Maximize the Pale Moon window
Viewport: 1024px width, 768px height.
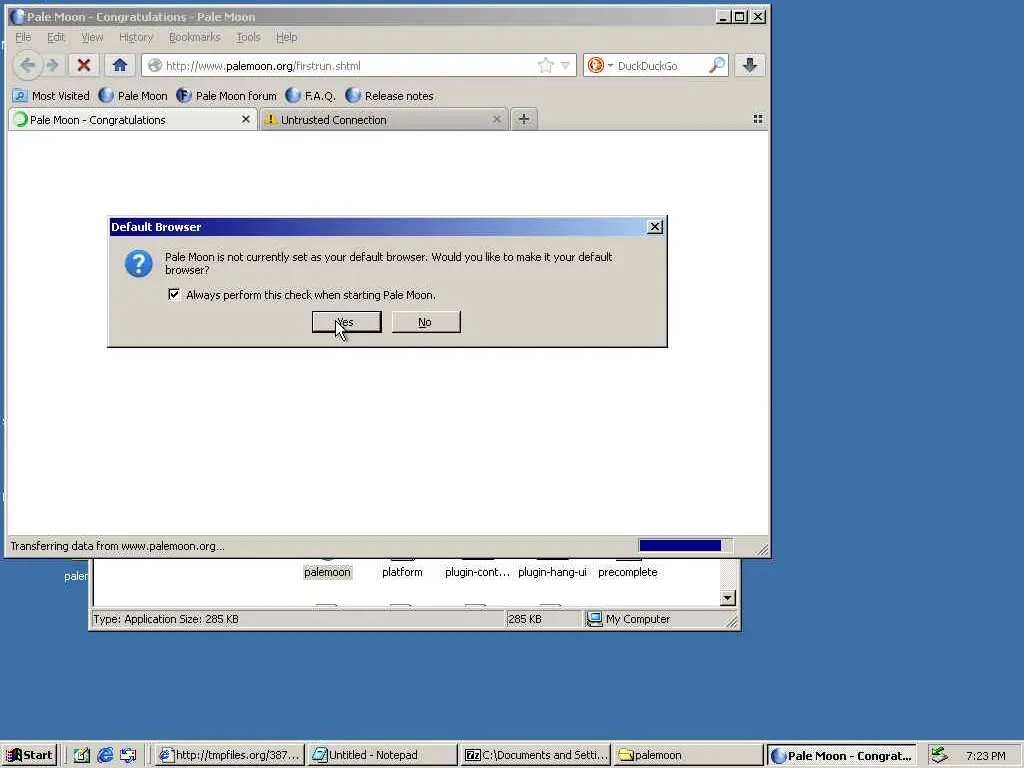[x=739, y=17]
